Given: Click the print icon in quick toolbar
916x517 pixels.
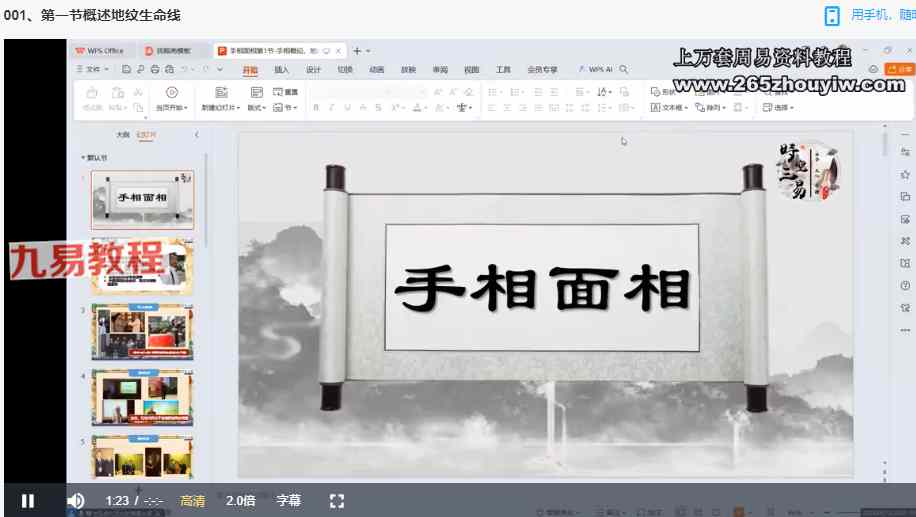Looking at the screenshot, I should click(x=155, y=70).
